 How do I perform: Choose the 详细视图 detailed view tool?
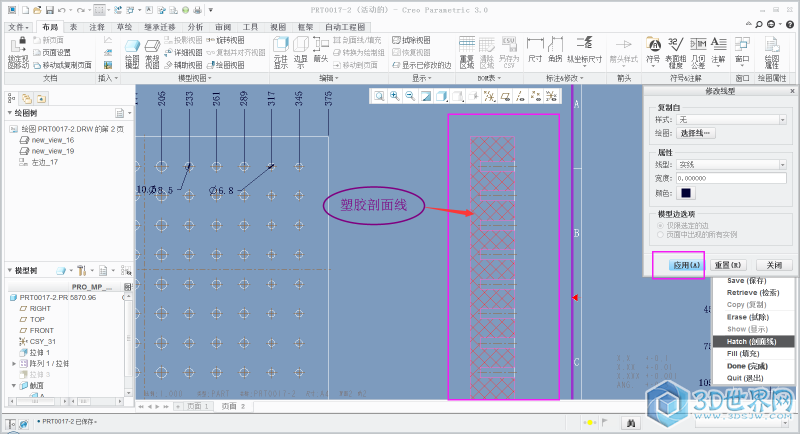point(183,53)
